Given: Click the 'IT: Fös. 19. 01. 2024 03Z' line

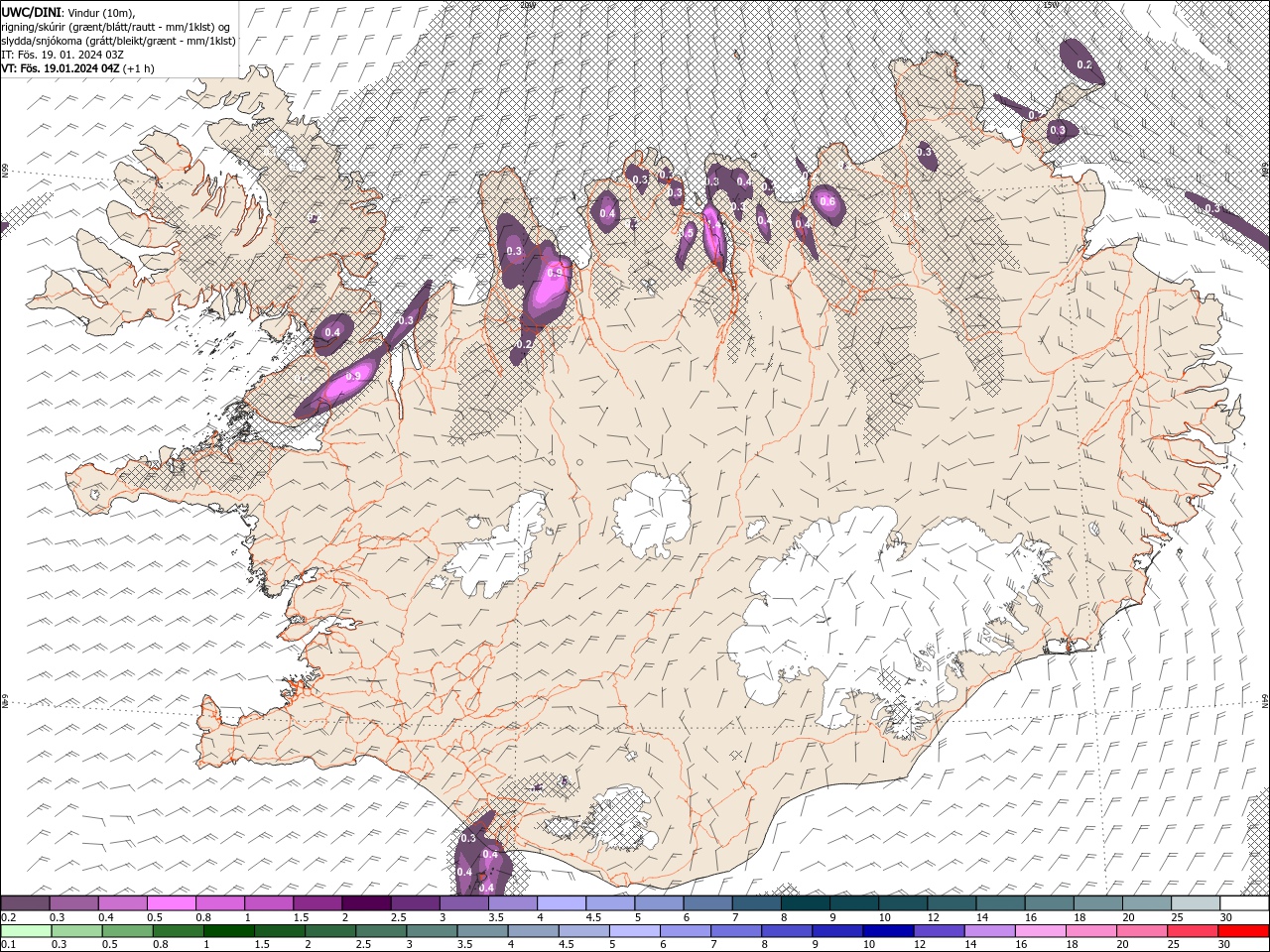Looking at the screenshot, I should 63,55.
